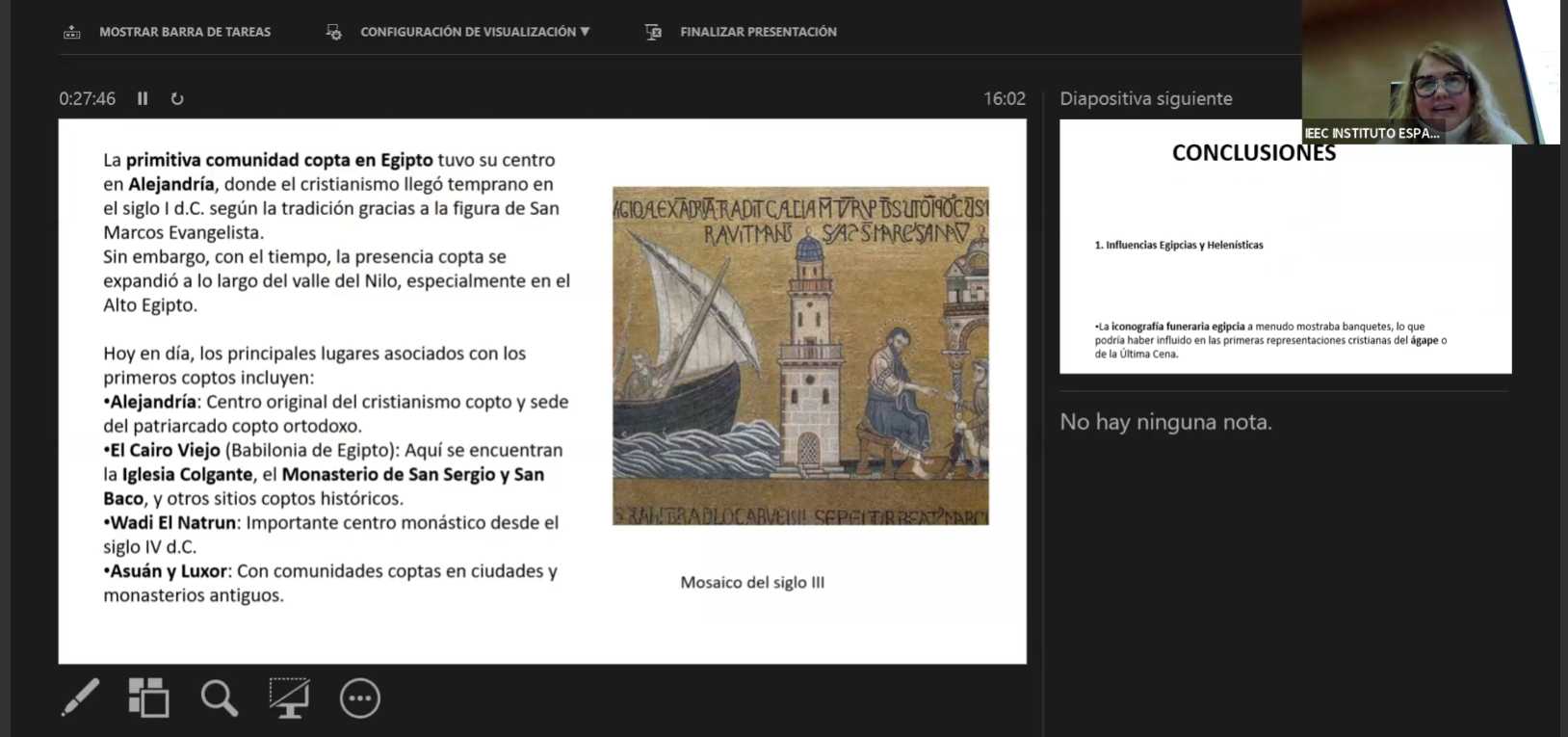The width and height of the screenshot is (1568, 737).
Task: Activate the zoom into slide magnifier
Action: pos(219,698)
